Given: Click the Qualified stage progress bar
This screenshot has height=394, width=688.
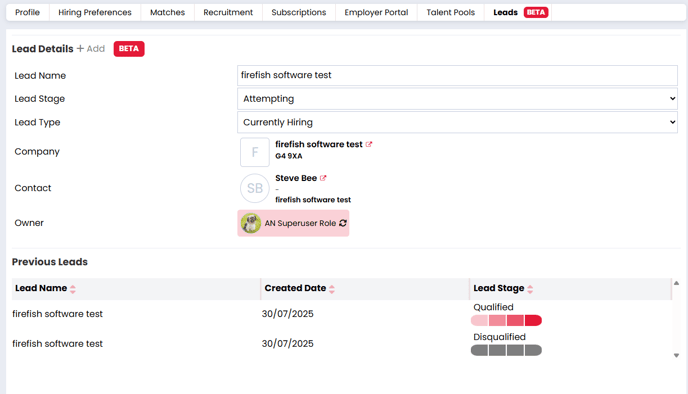Looking at the screenshot, I should point(506,321).
